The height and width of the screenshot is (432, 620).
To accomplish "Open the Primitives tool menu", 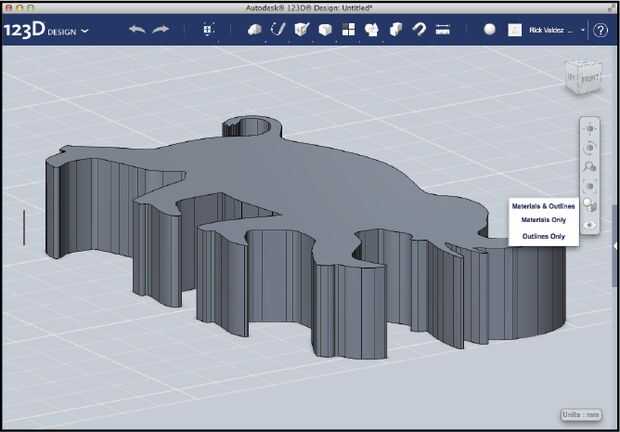I will pos(254,30).
